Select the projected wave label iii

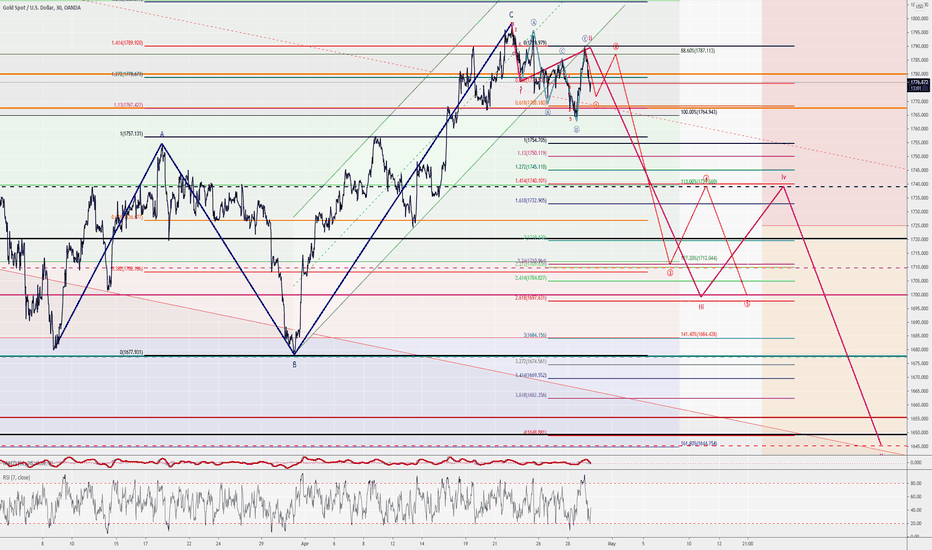[x=701, y=307]
